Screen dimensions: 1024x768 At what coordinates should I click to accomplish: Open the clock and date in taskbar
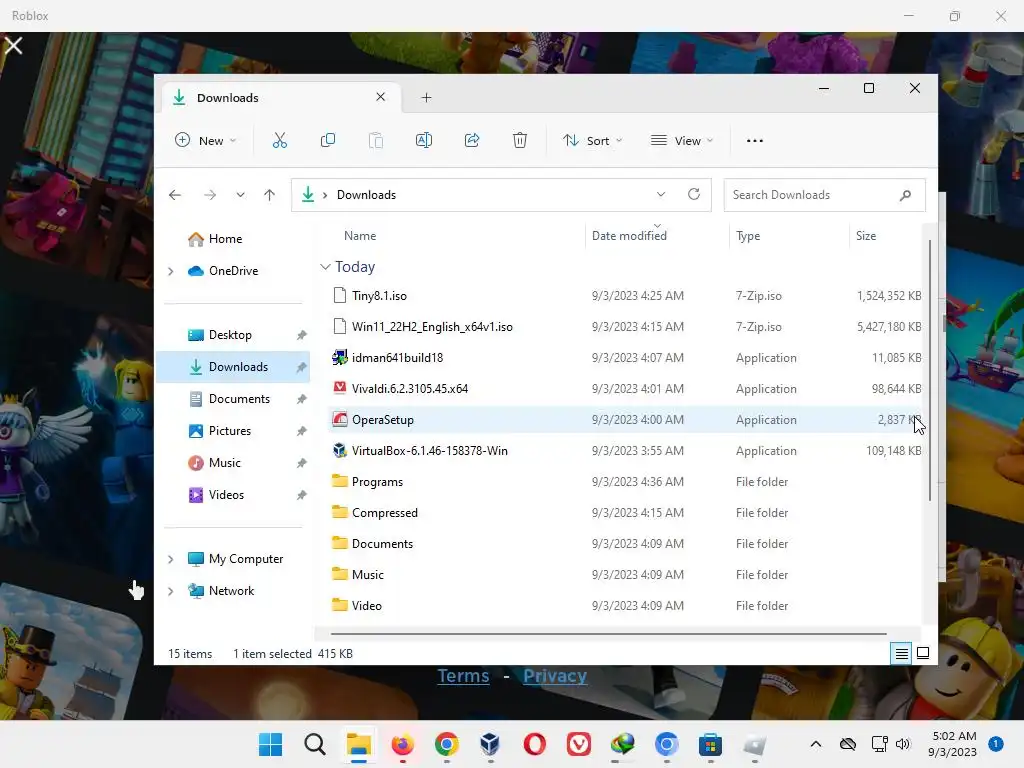[953, 744]
